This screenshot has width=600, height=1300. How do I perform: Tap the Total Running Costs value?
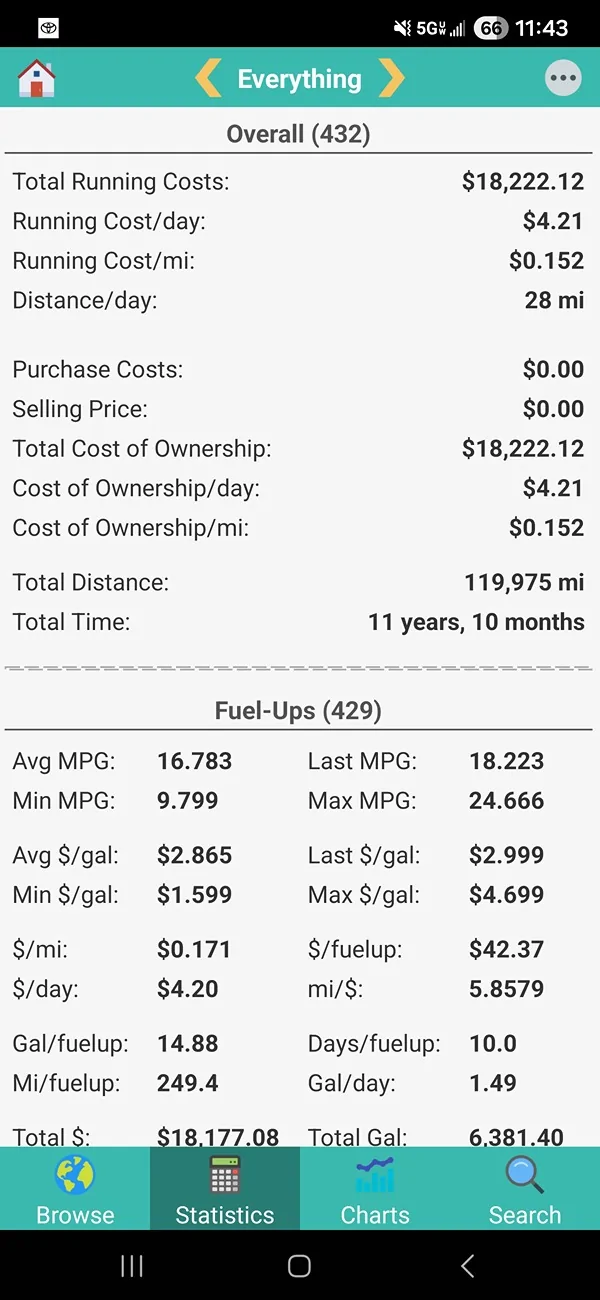[x=522, y=182]
